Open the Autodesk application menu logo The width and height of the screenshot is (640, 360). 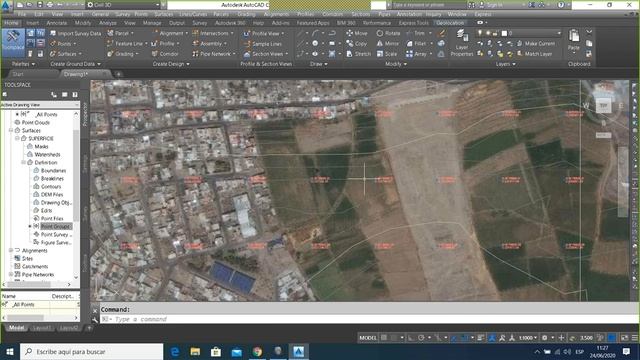[x=6, y=5]
